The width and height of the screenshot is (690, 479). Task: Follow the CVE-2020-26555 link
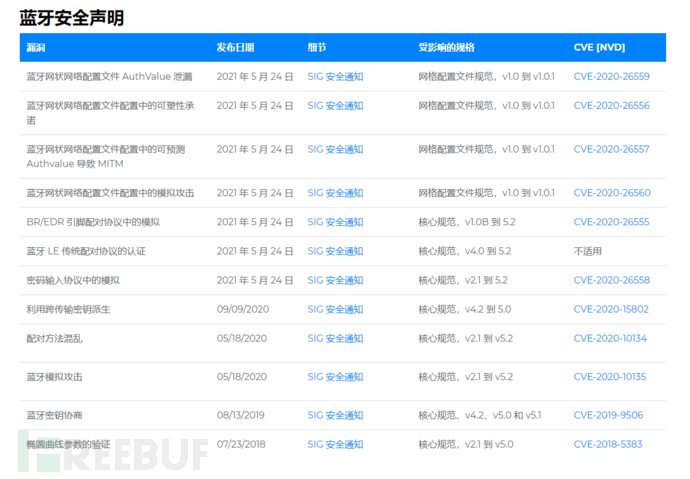(x=611, y=222)
